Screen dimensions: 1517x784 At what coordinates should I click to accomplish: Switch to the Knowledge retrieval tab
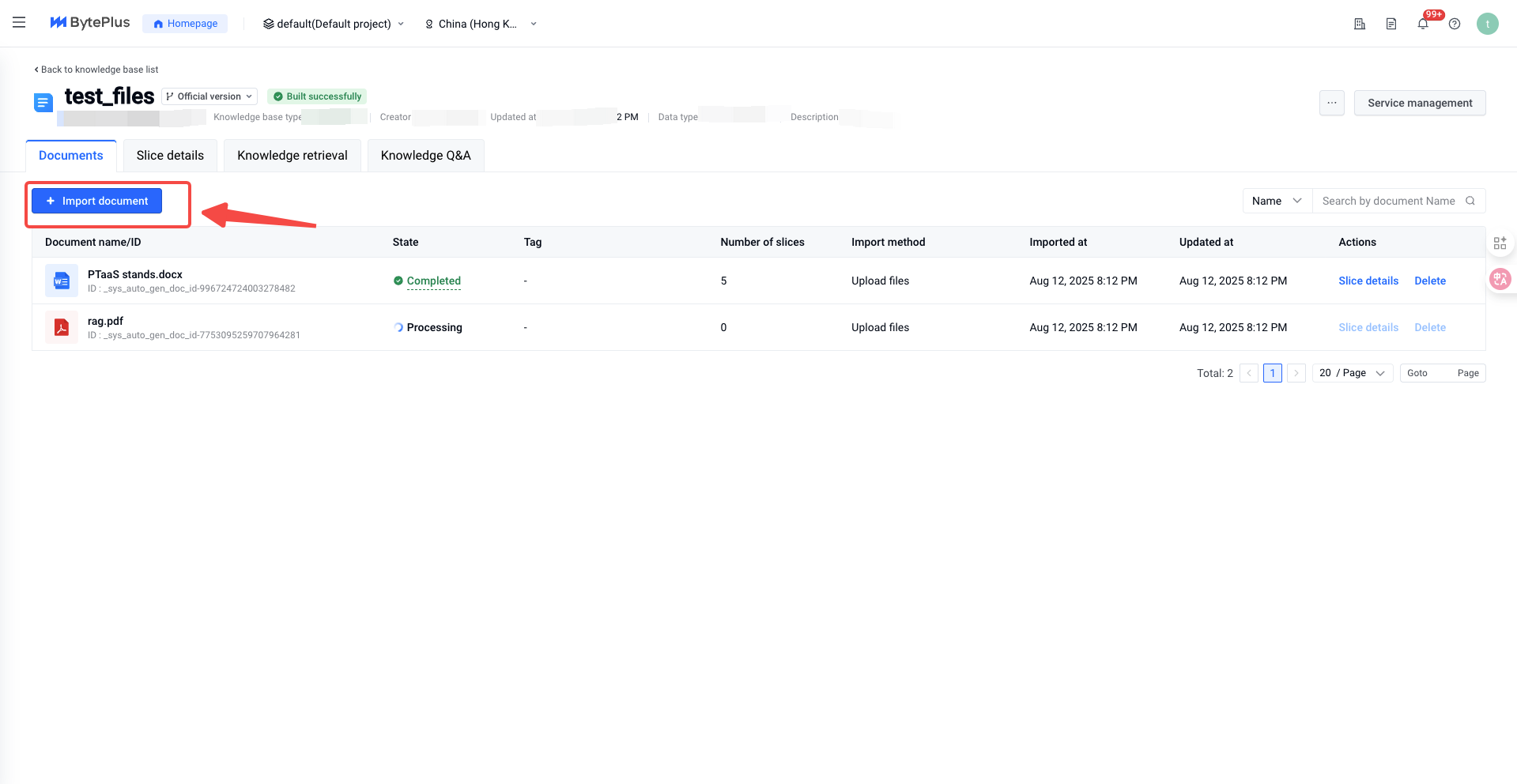pyautogui.click(x=292, y=156)
